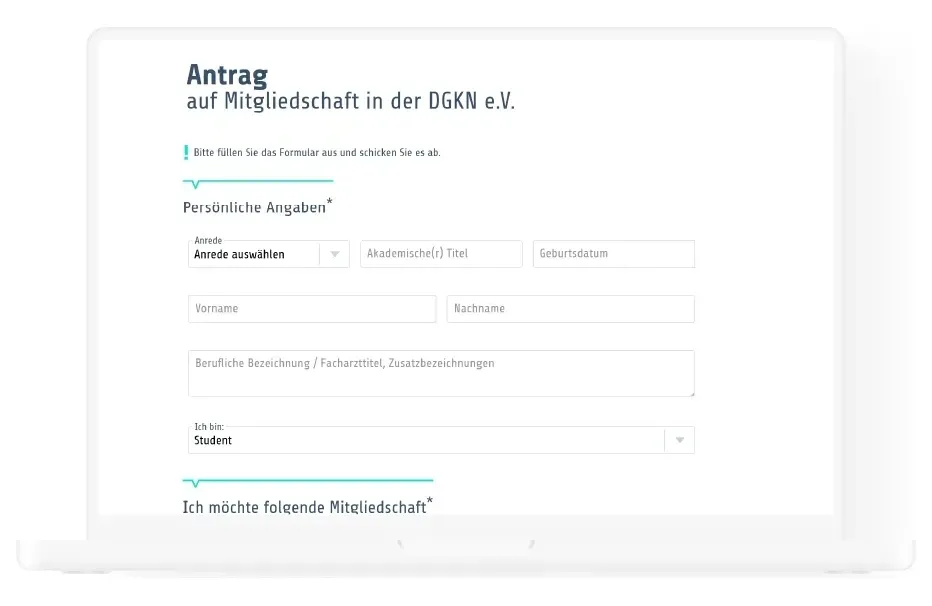Select the 'Anrede auswählen' placeholder text
The width and height of the screenshot is (932, 606).
pos(239,254)
